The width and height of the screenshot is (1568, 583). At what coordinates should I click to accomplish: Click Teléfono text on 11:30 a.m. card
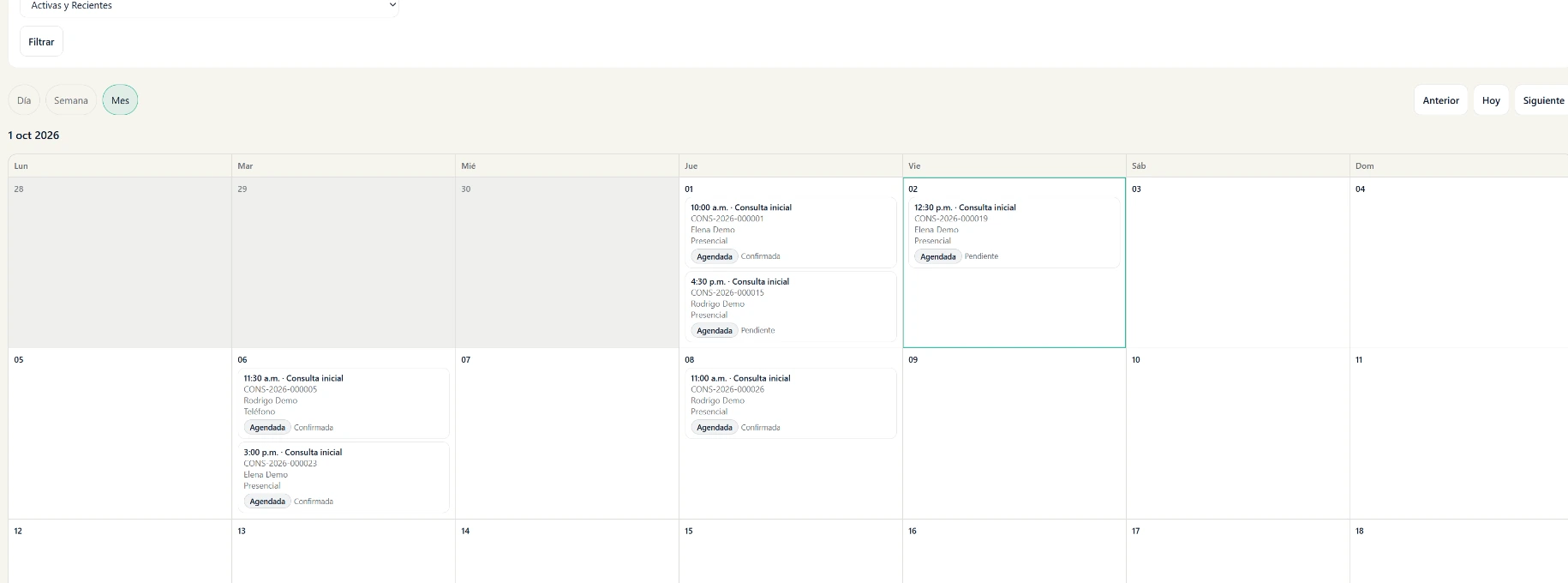[x=260, y=412]
